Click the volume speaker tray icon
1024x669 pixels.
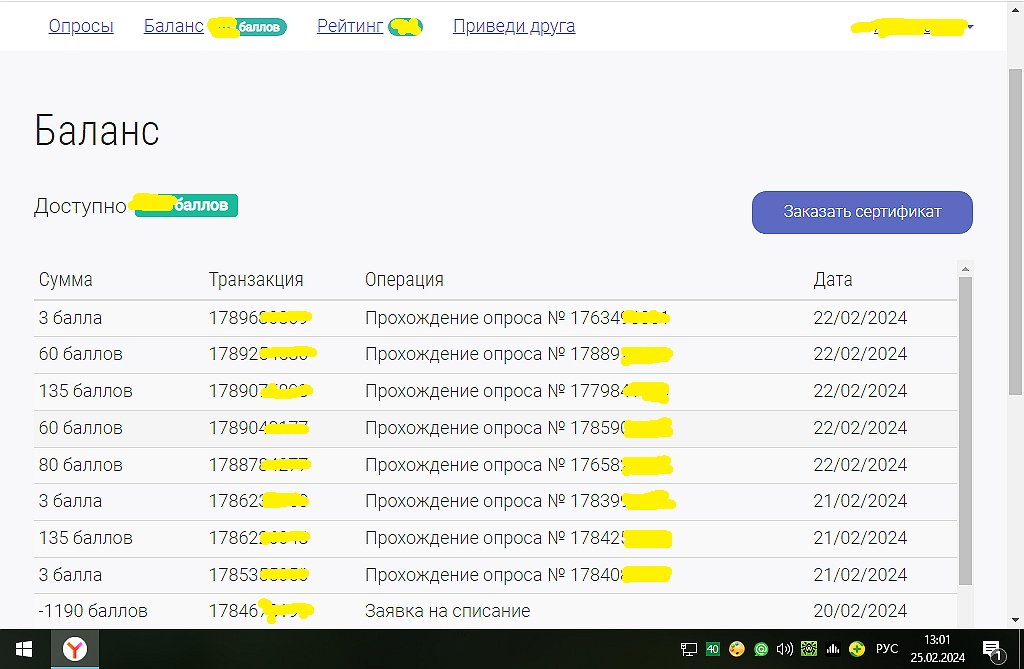pos(784,649)
